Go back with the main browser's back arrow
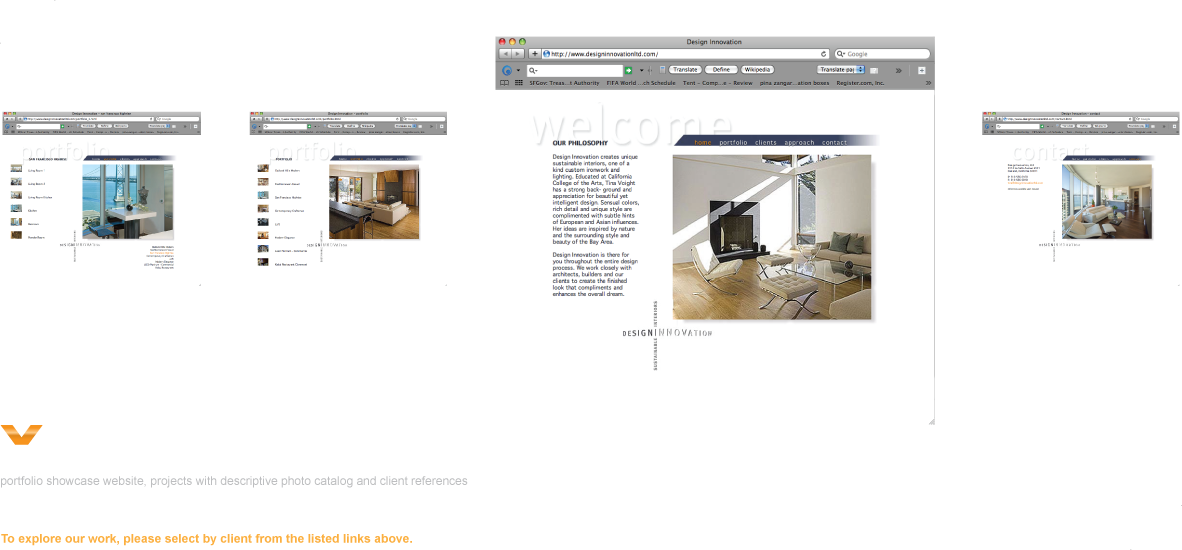 (x=505, y=54)
